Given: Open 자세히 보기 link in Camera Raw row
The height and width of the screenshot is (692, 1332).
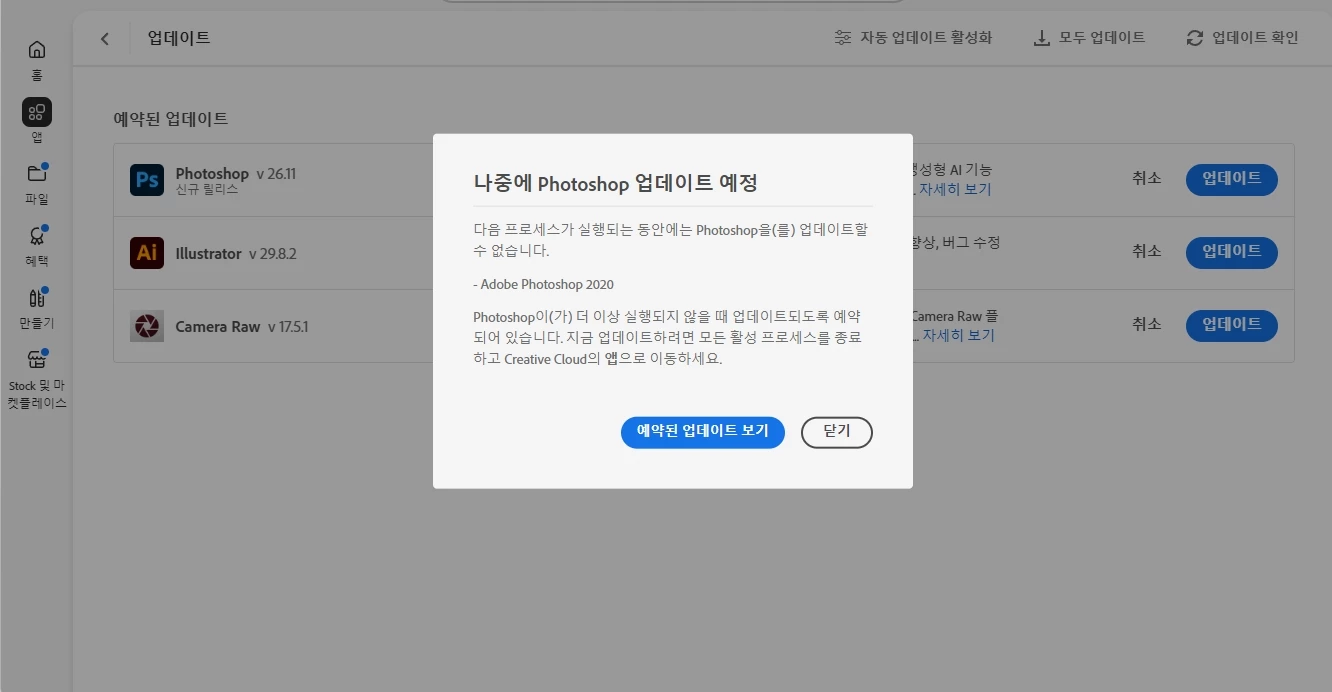Looking at the screenshot, I should [959, 335].
